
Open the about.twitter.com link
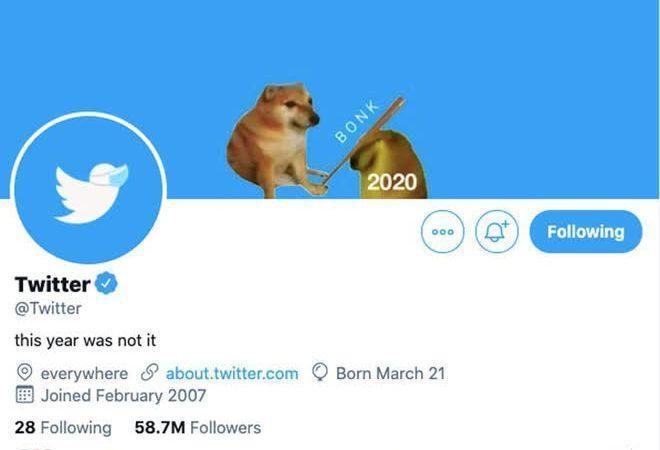click(232, 373)
